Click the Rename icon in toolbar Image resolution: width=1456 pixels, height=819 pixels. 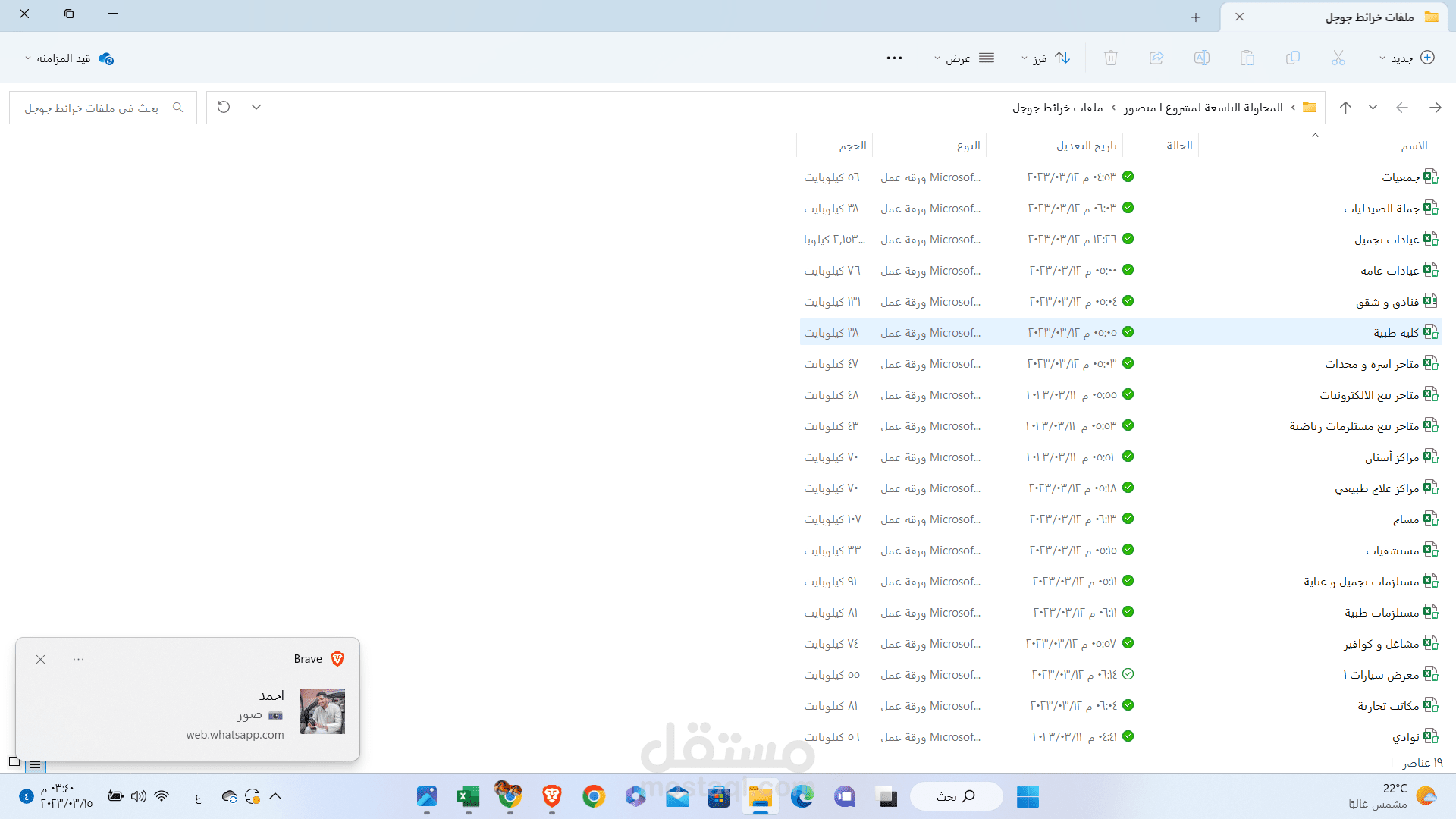tap(1202, 58)
